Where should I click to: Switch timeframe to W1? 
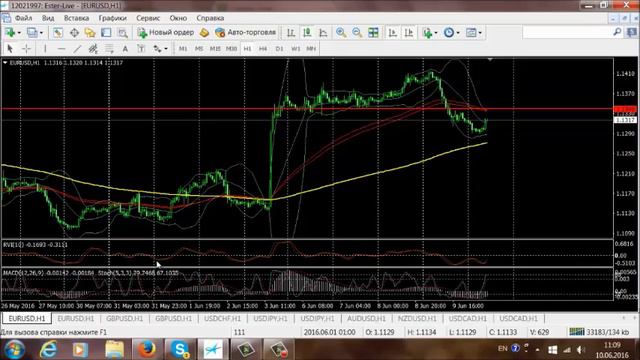point(296,49)
